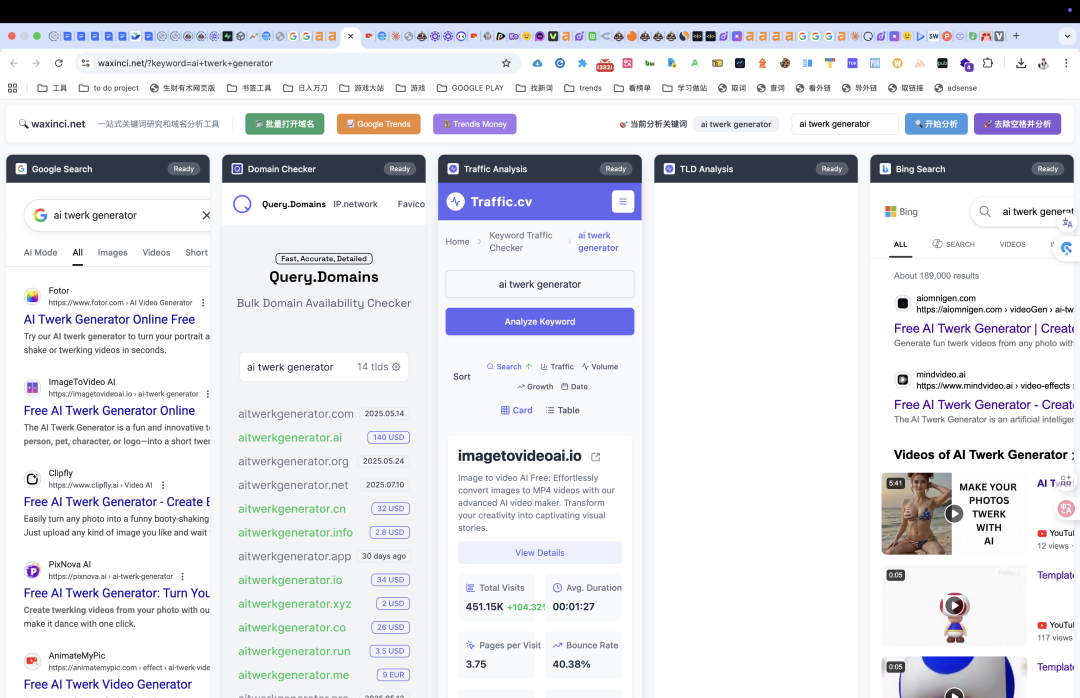Open a new tab with plus icon

point(1016,36)
